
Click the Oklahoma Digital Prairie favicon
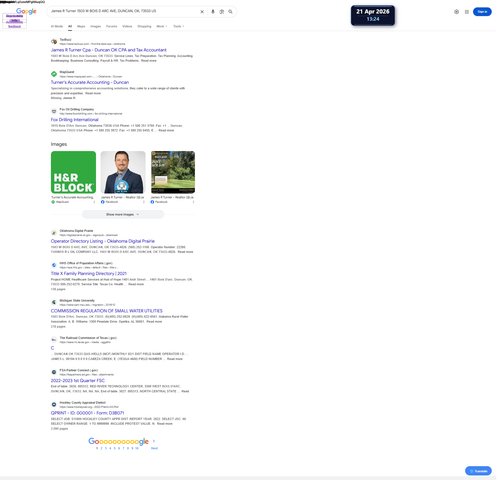(54, 233)
